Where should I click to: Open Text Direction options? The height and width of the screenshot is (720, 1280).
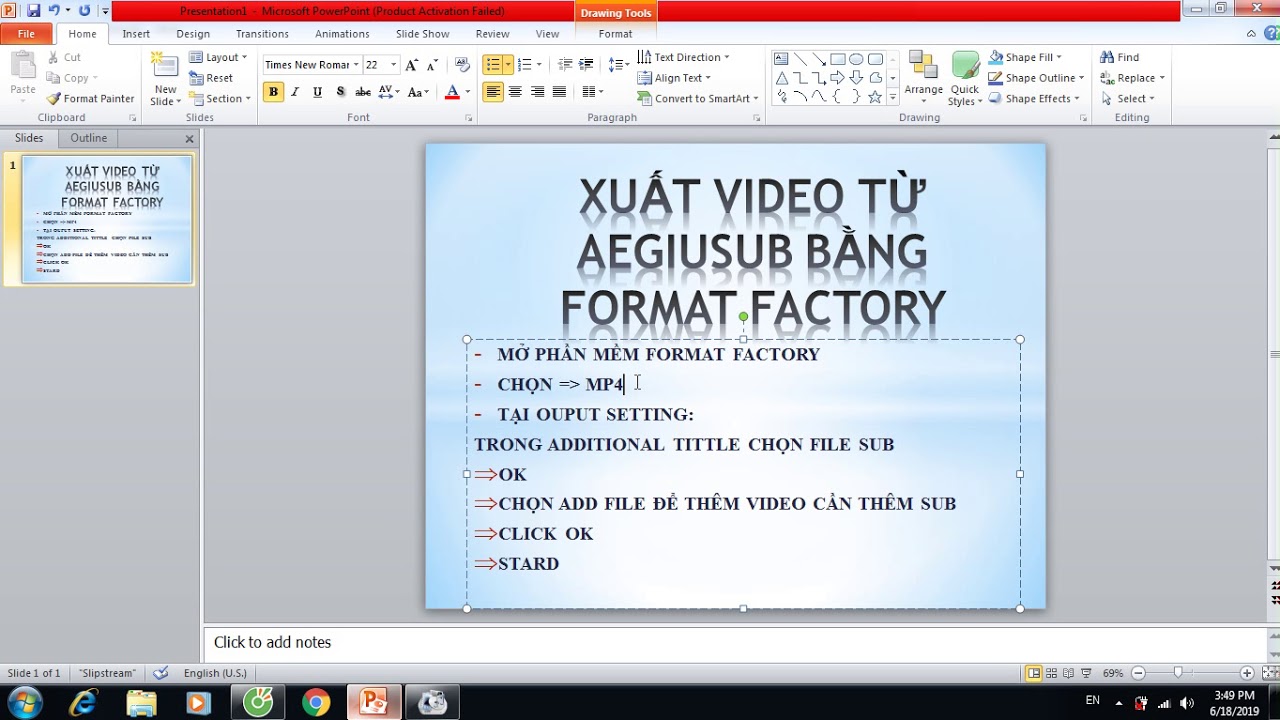(x=683, y=57)
